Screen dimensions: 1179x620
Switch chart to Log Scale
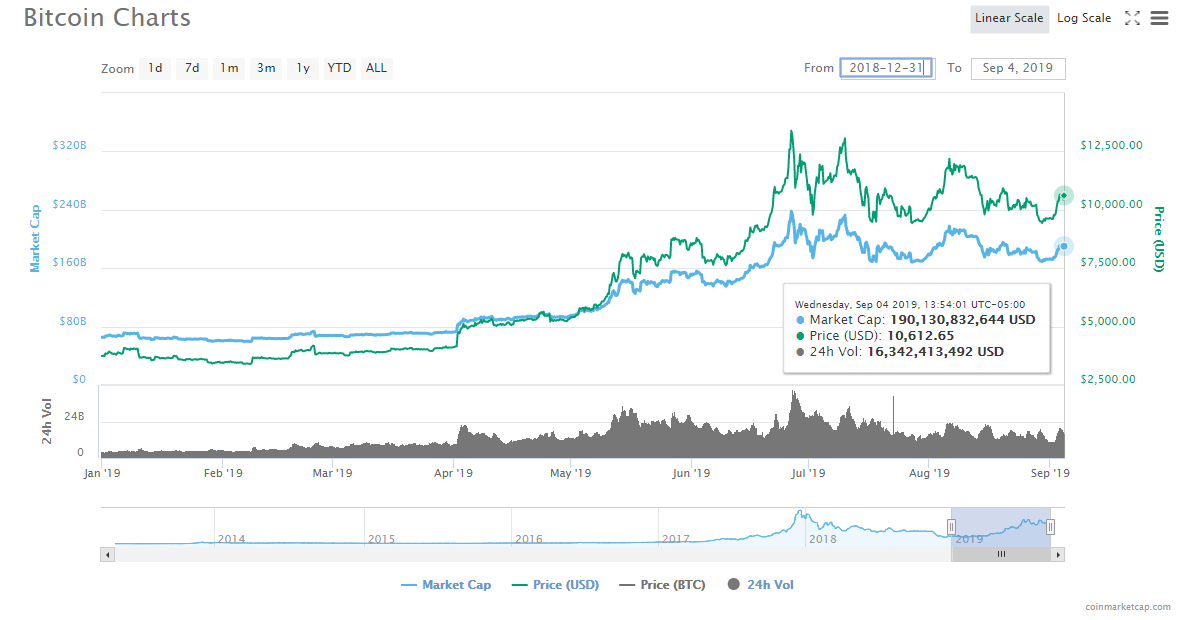click(1084, 18)
